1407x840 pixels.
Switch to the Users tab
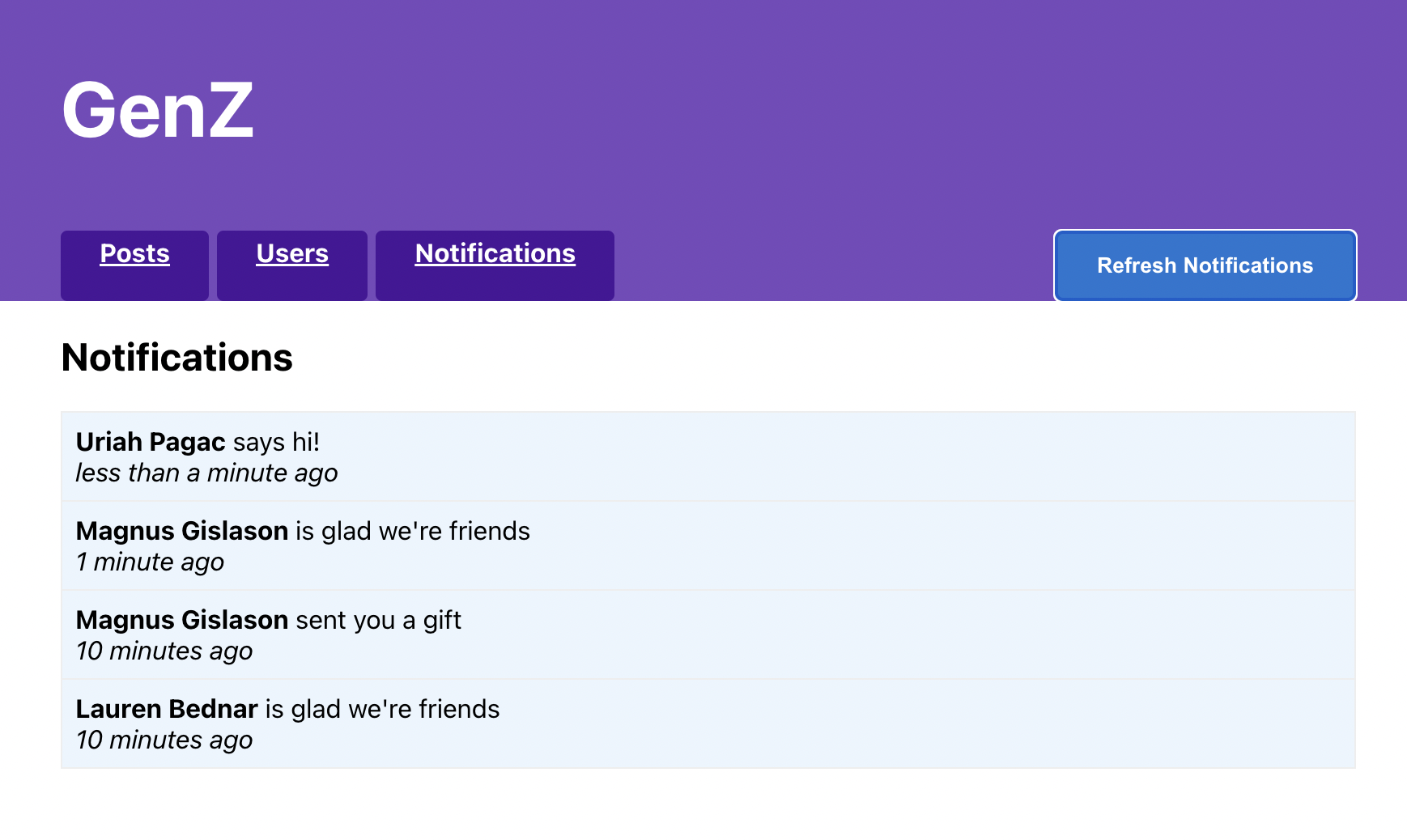click(292, 254)
